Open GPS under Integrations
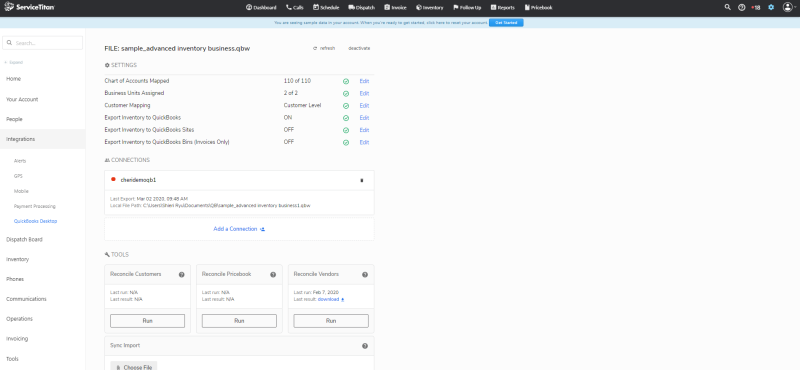Screen dimensions: 800x370 point(18,176)
